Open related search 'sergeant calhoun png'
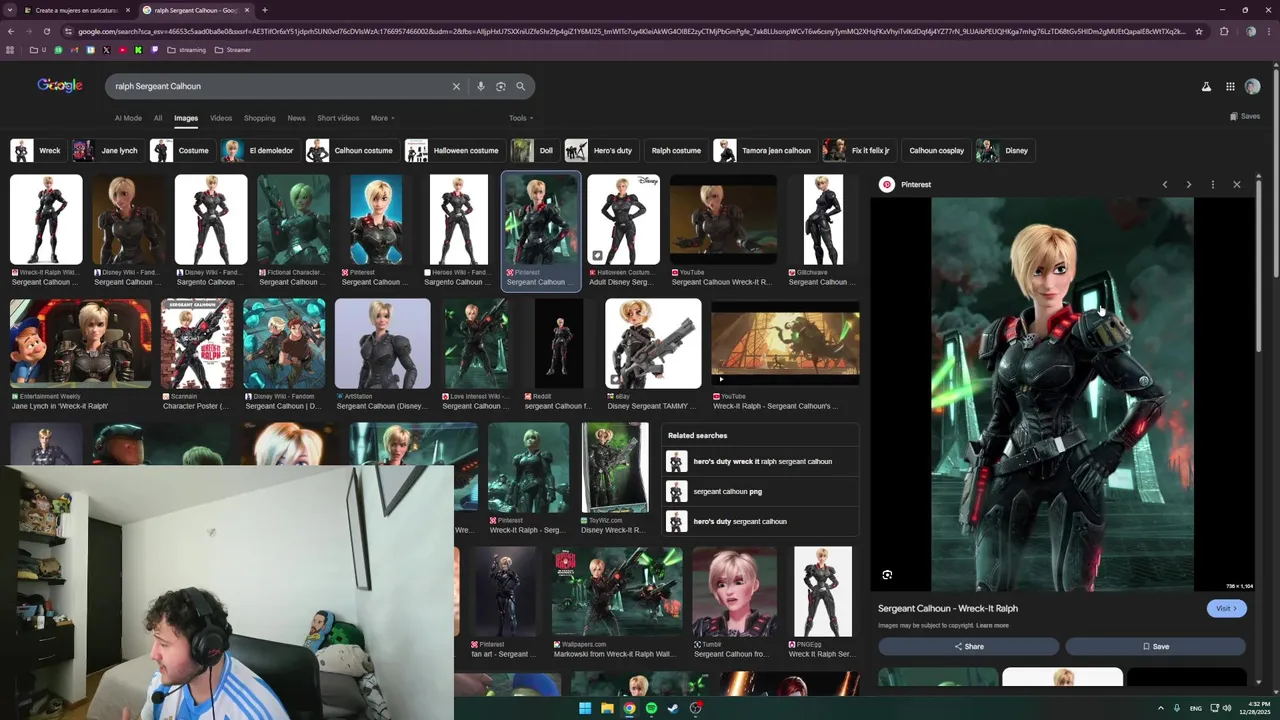 click(x=761, y=492)
